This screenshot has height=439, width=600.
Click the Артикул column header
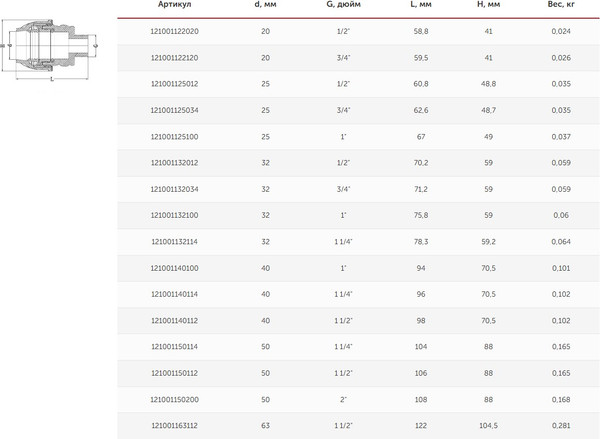pos(175,6)
